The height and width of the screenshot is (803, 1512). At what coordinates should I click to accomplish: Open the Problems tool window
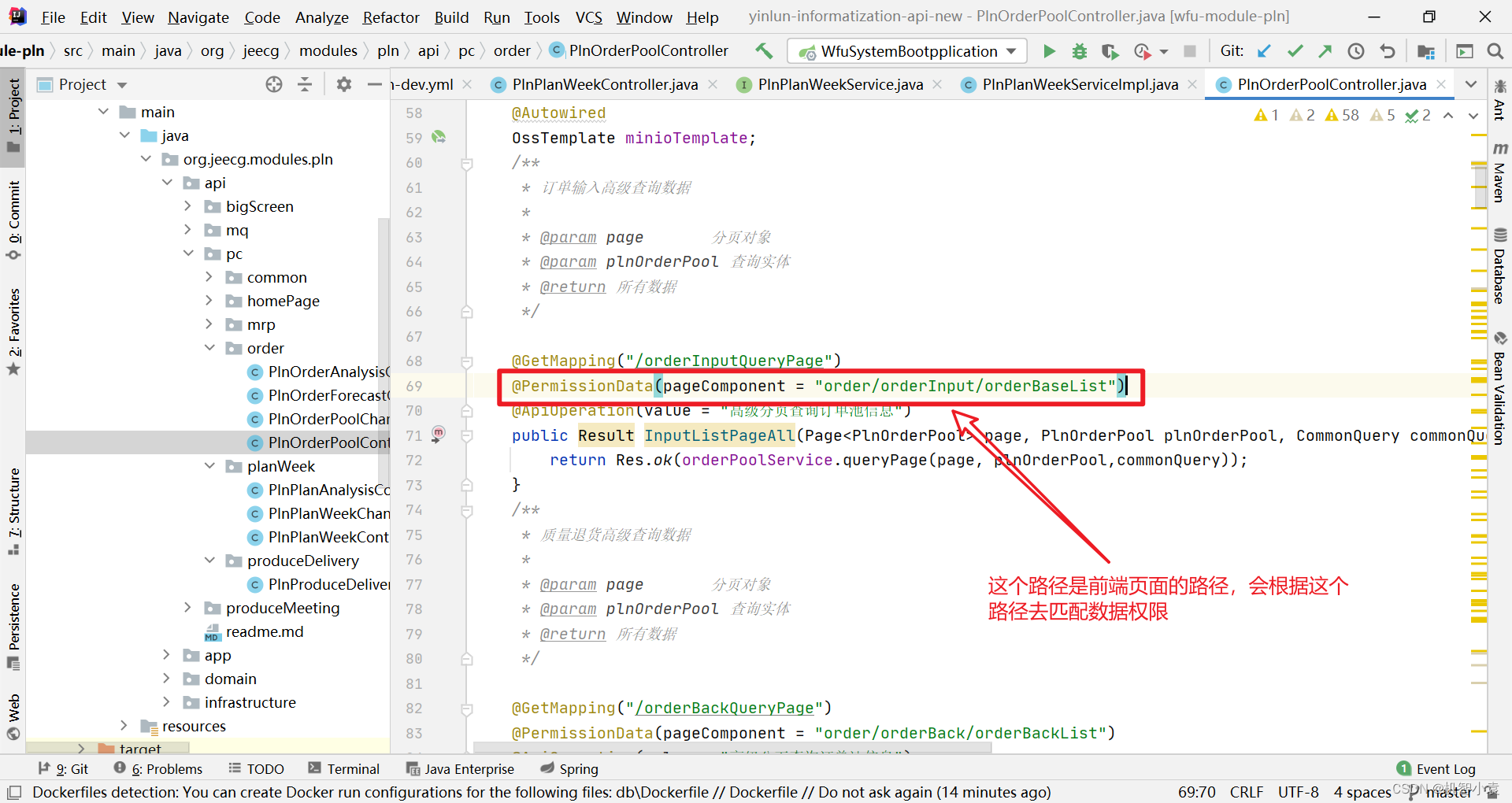click(x=158, y=769)
